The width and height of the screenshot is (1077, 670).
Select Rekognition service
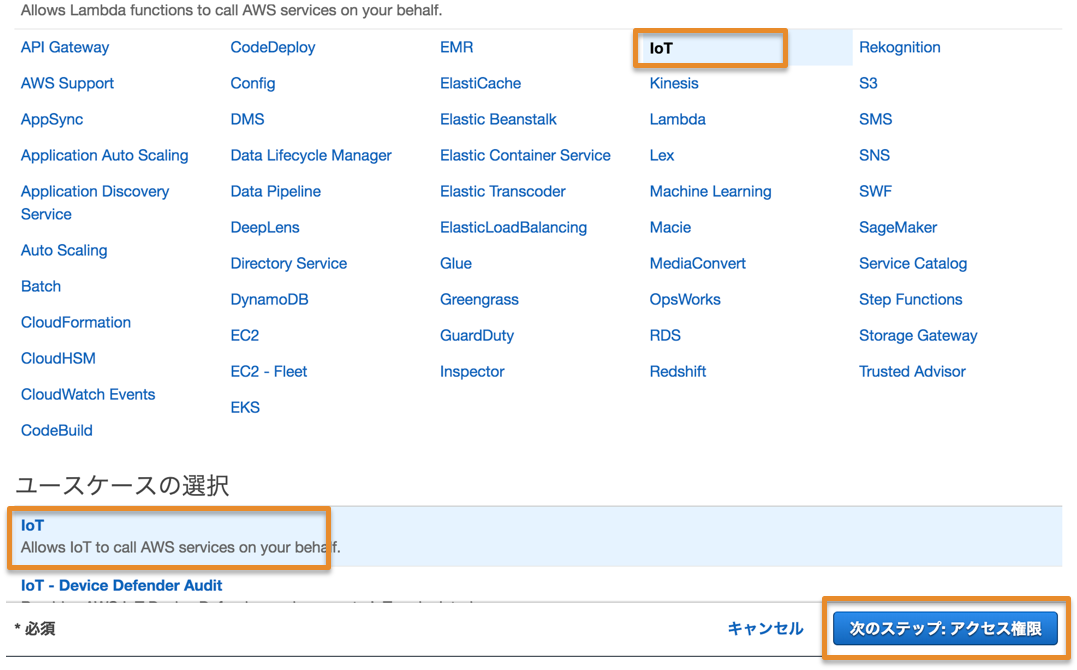coord(899,47)
